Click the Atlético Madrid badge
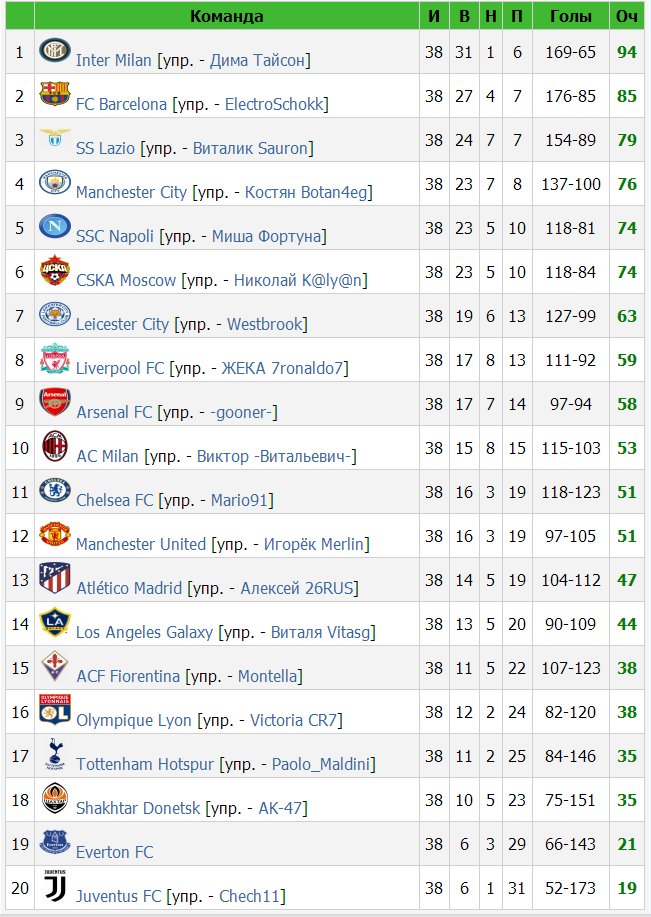 [x=55, y=578]
